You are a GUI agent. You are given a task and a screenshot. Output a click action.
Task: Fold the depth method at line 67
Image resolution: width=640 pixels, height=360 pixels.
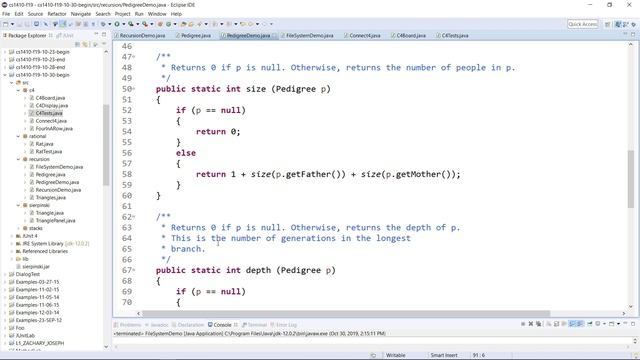[x=134, y=270]
